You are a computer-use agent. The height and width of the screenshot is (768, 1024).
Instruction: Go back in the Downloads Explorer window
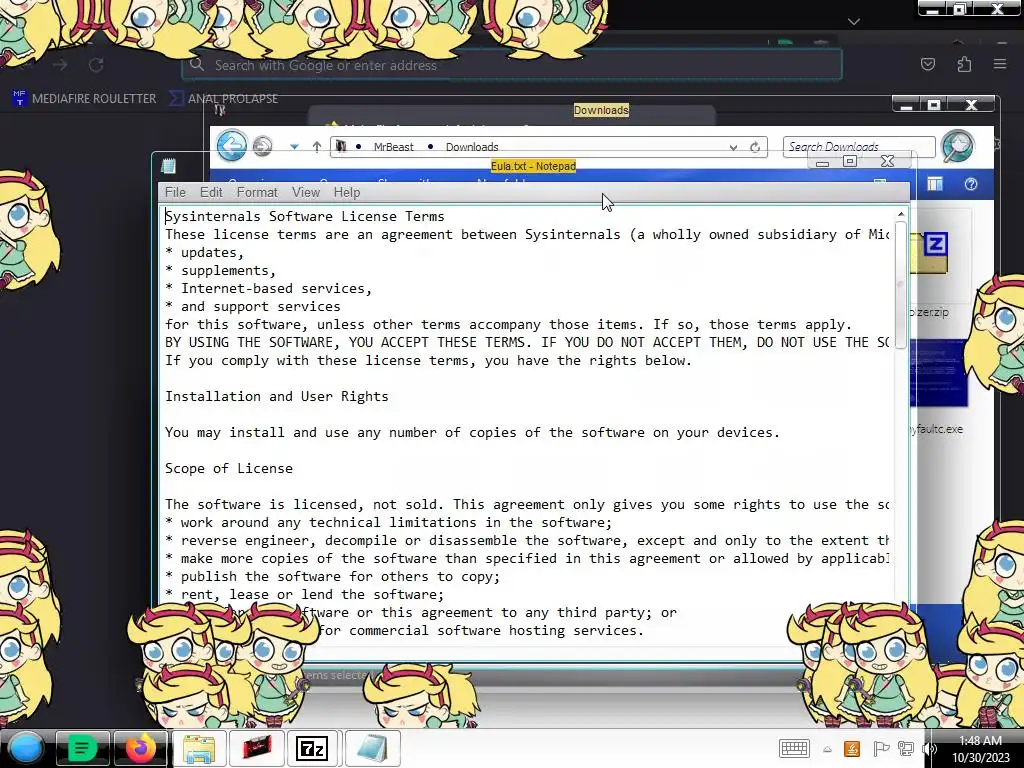232,146
